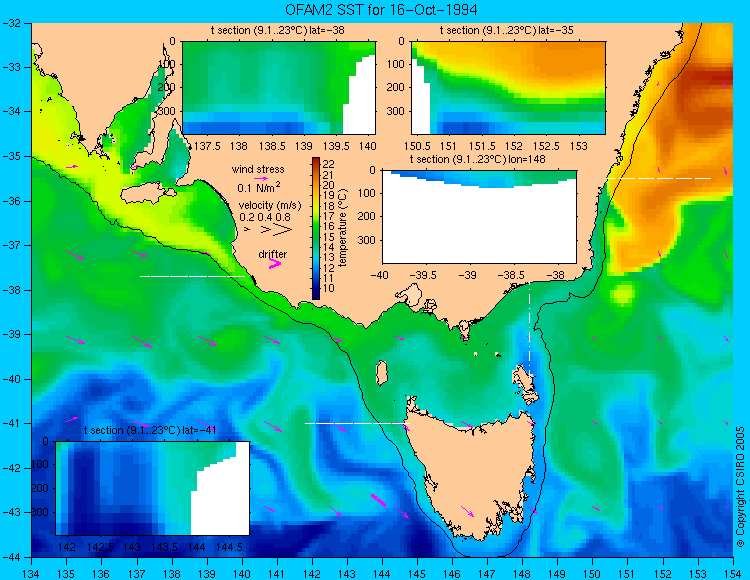Click the 'temperature (°C)' color bar label

pyautogui.click(x=342, y=227)
